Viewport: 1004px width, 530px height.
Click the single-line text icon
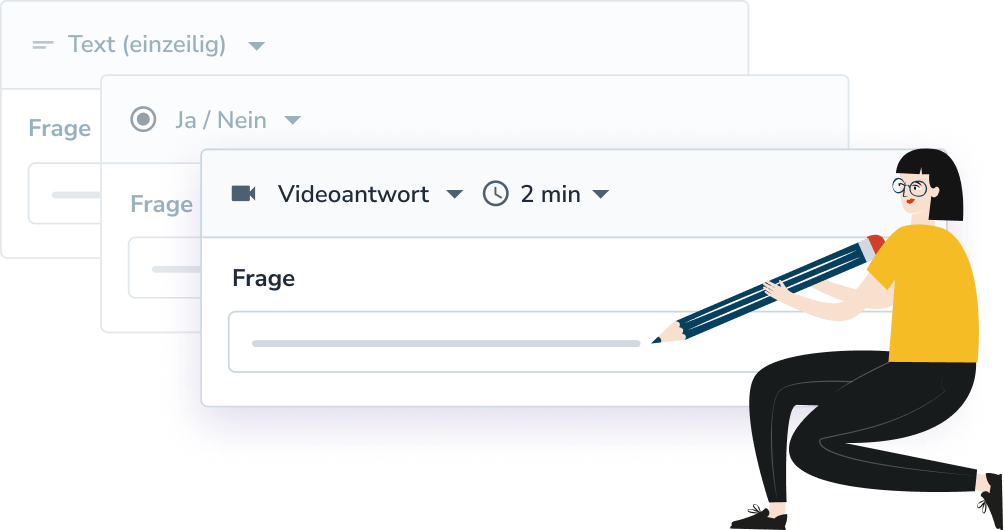43,45
